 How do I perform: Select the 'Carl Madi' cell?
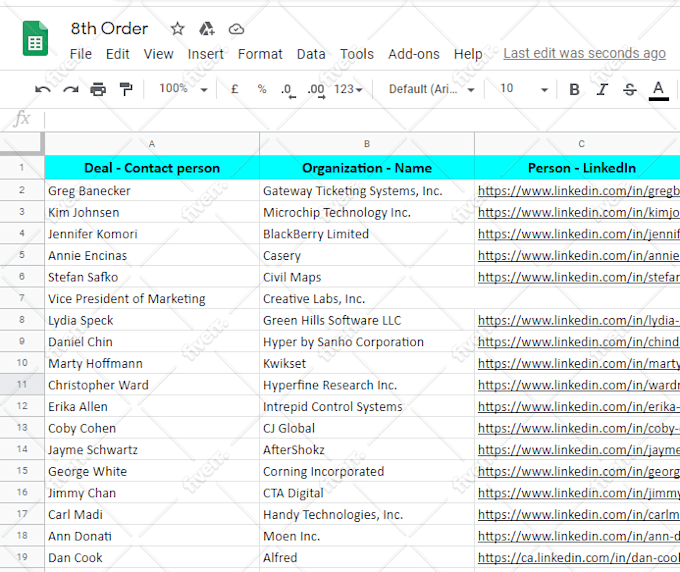[152, 514]
